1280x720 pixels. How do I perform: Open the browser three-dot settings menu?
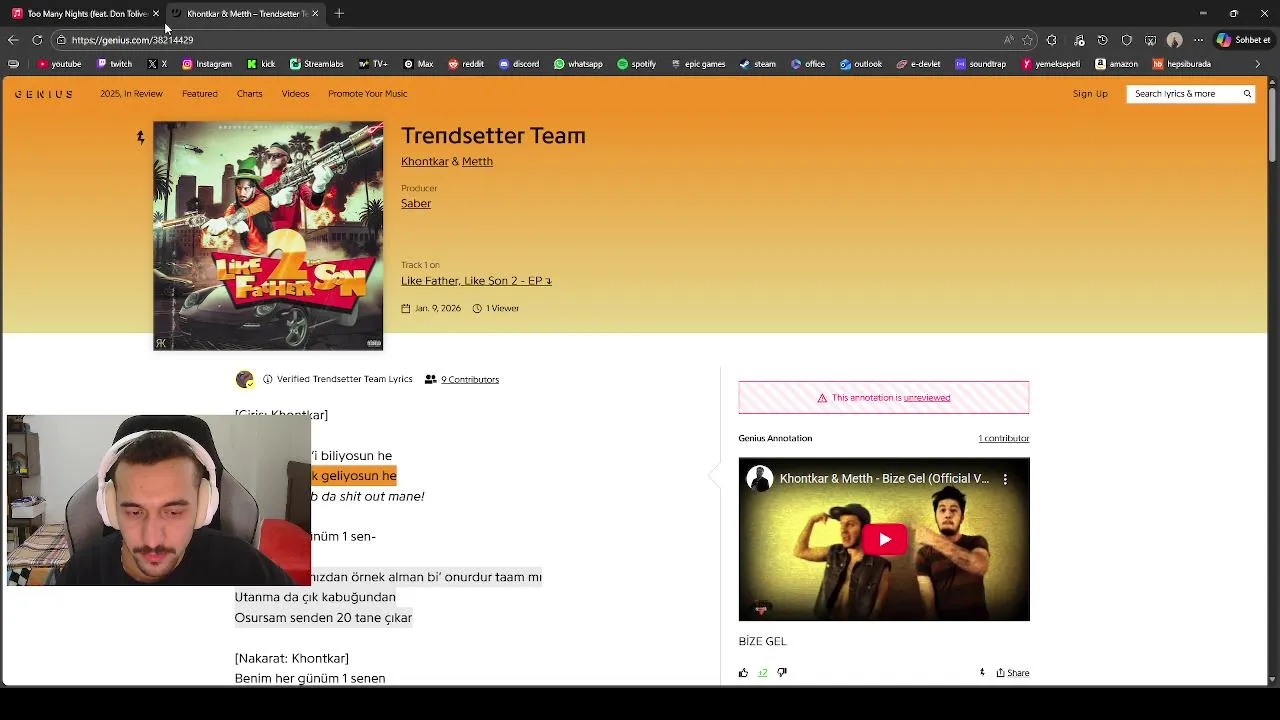pos(1198,40)
